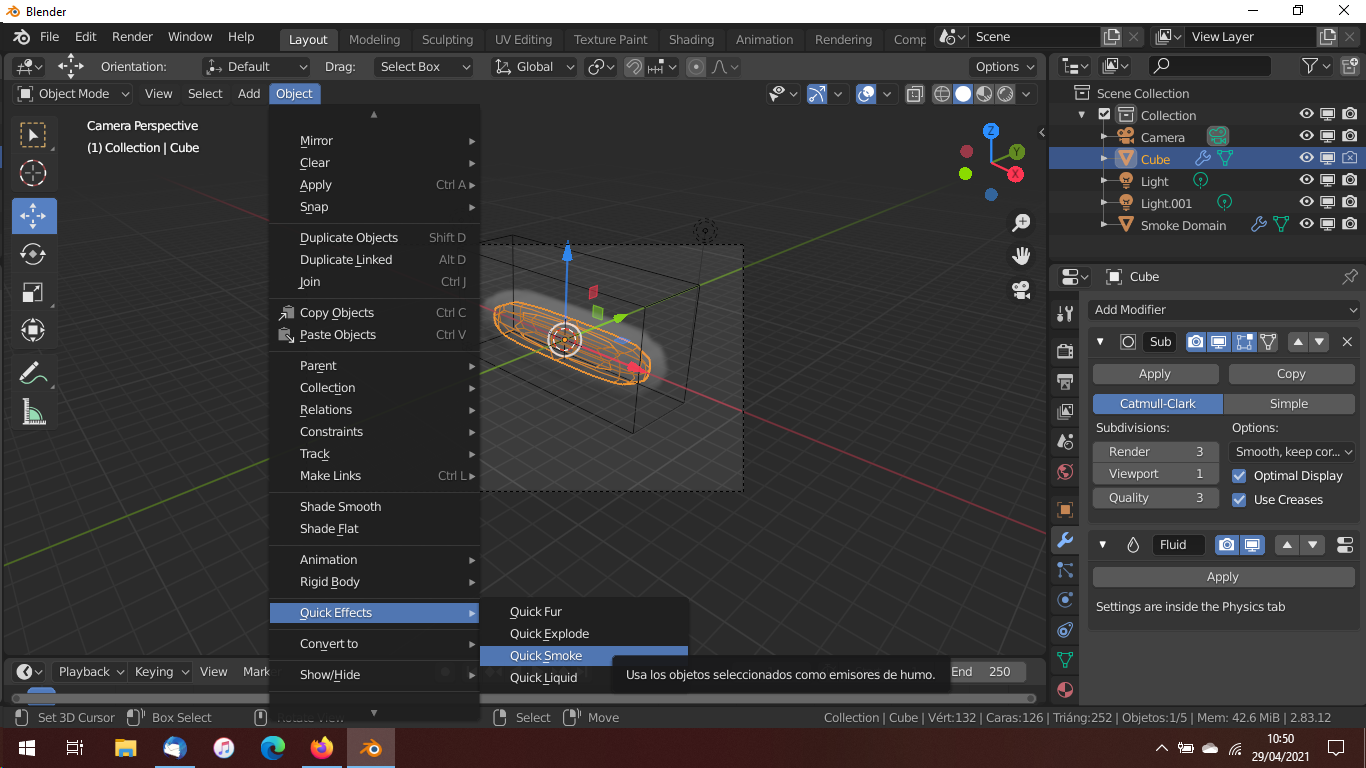Open the Object Mode selector
Image resolution: width=1366 pixels, height=768 pixels.
point(74,94)
